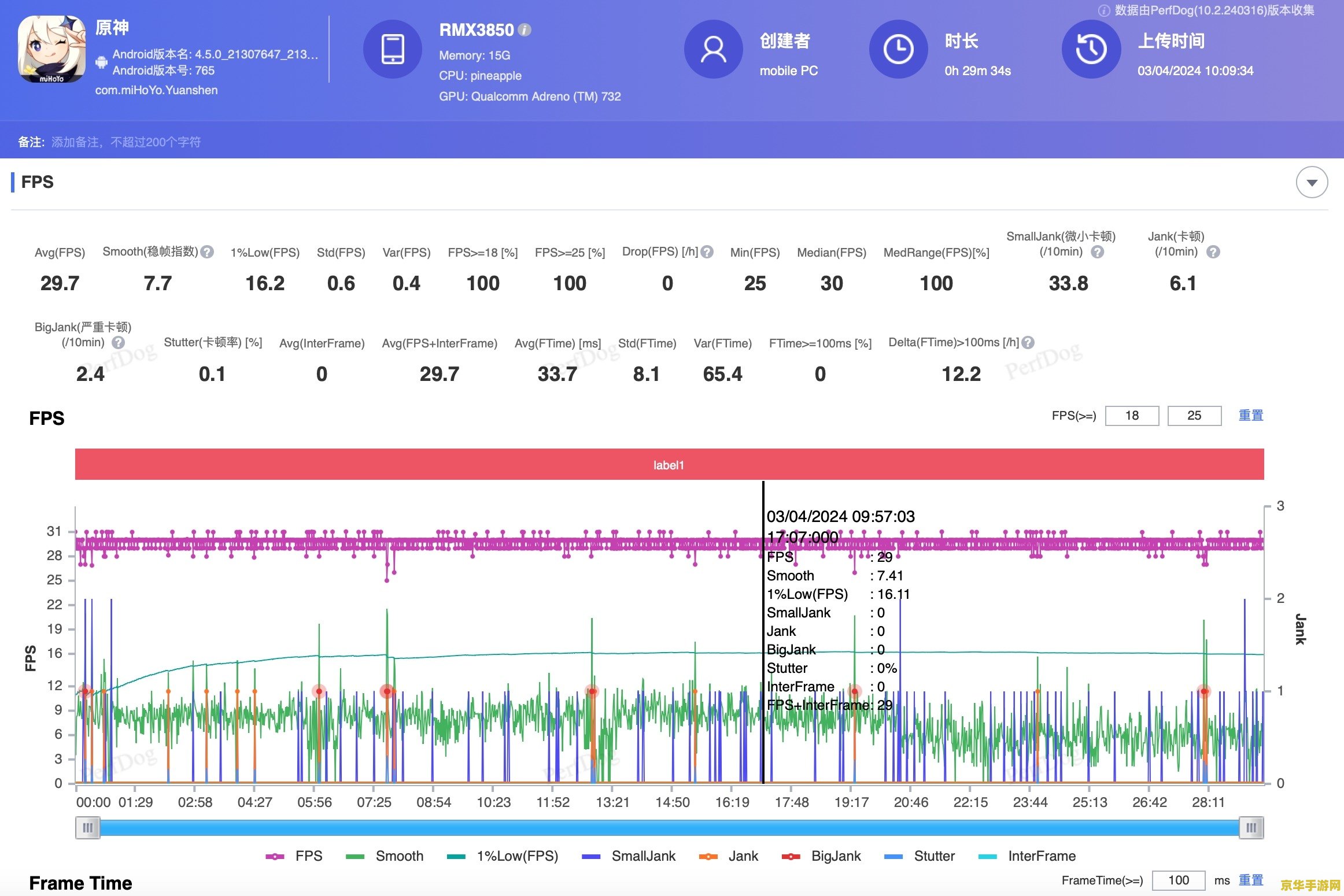1344x896 pixels.
Task: Click the duration clock icon
Action: [899, 49]
